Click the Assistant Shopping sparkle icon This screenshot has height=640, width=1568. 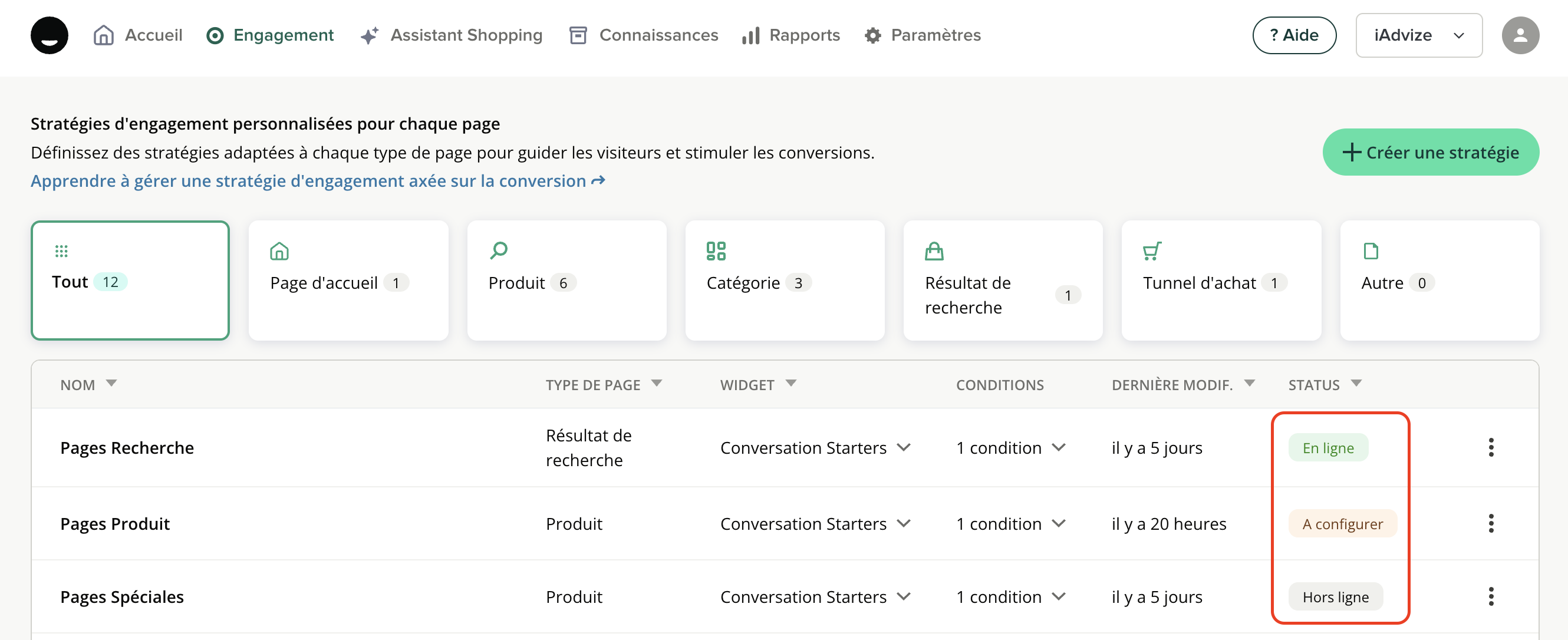369,35
